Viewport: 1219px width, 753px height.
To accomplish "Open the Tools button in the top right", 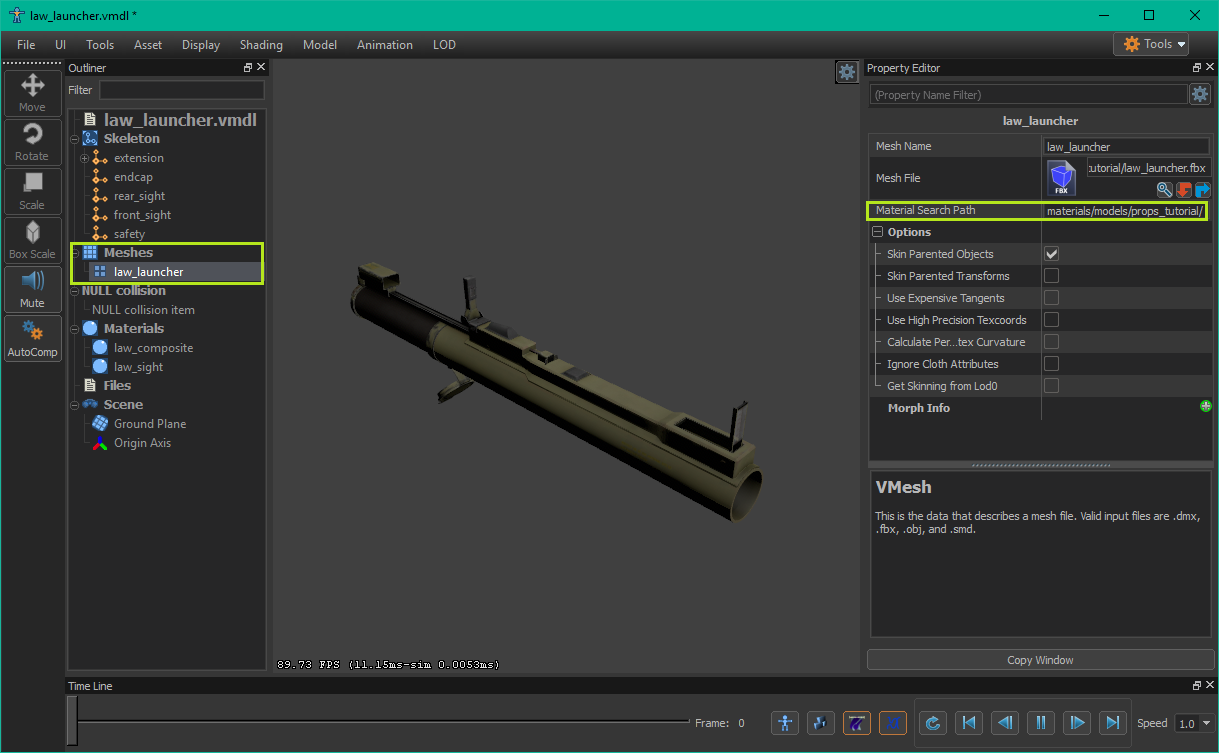I will (1150, 44).
